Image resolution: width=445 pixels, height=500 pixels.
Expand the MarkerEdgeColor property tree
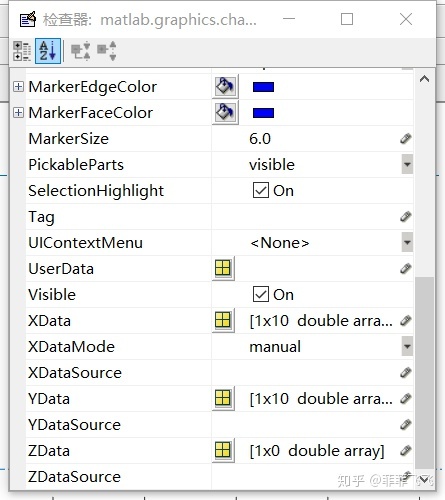[18, 87]
